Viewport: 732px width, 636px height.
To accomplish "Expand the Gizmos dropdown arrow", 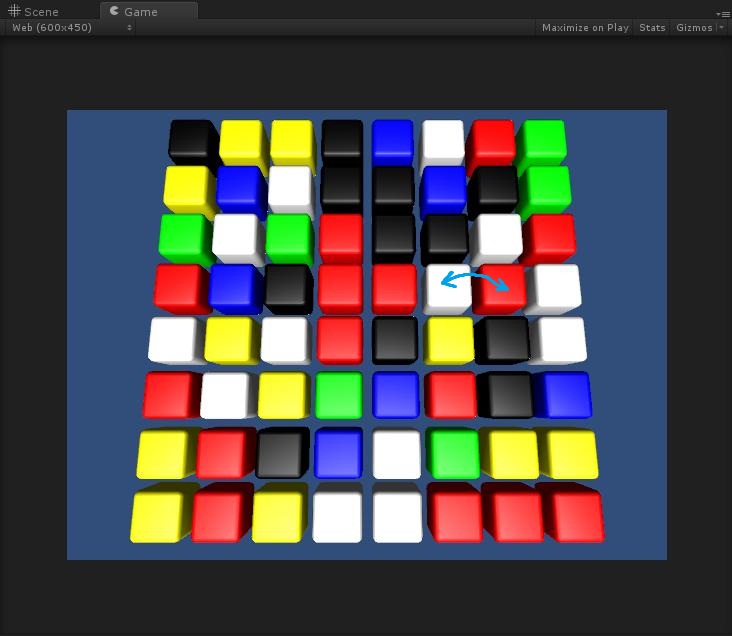I will [x=721, y=28].
